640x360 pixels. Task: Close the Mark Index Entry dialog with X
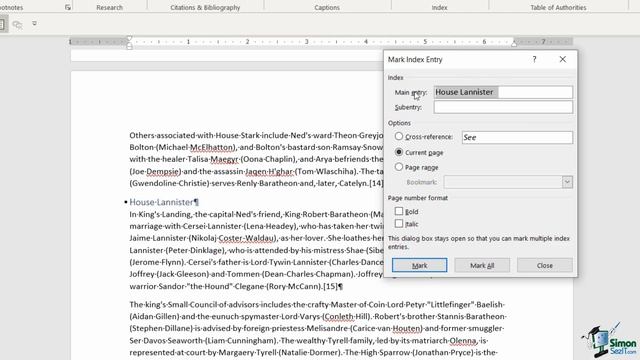563,60
